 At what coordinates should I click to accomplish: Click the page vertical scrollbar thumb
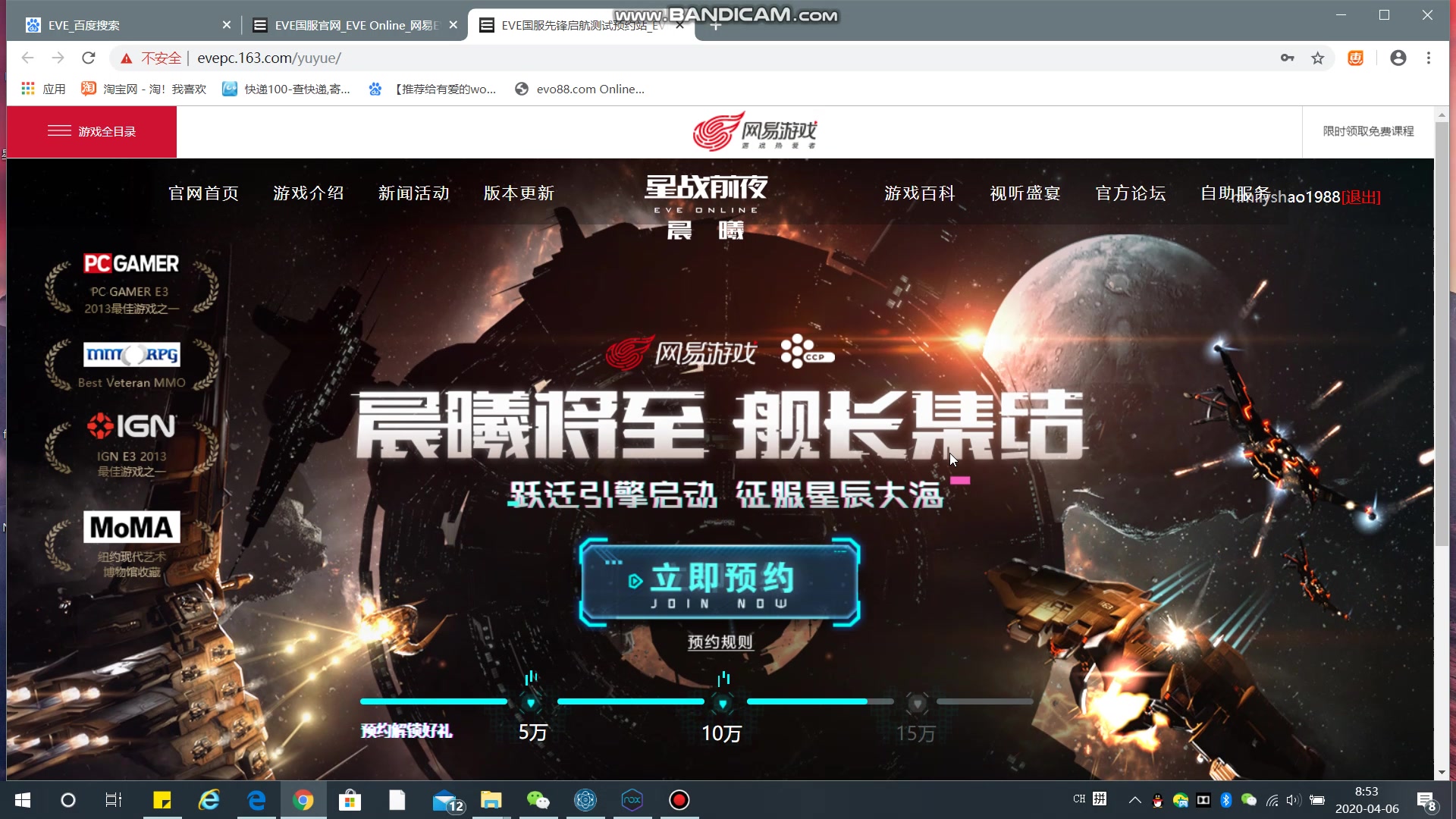point(1442,334)
